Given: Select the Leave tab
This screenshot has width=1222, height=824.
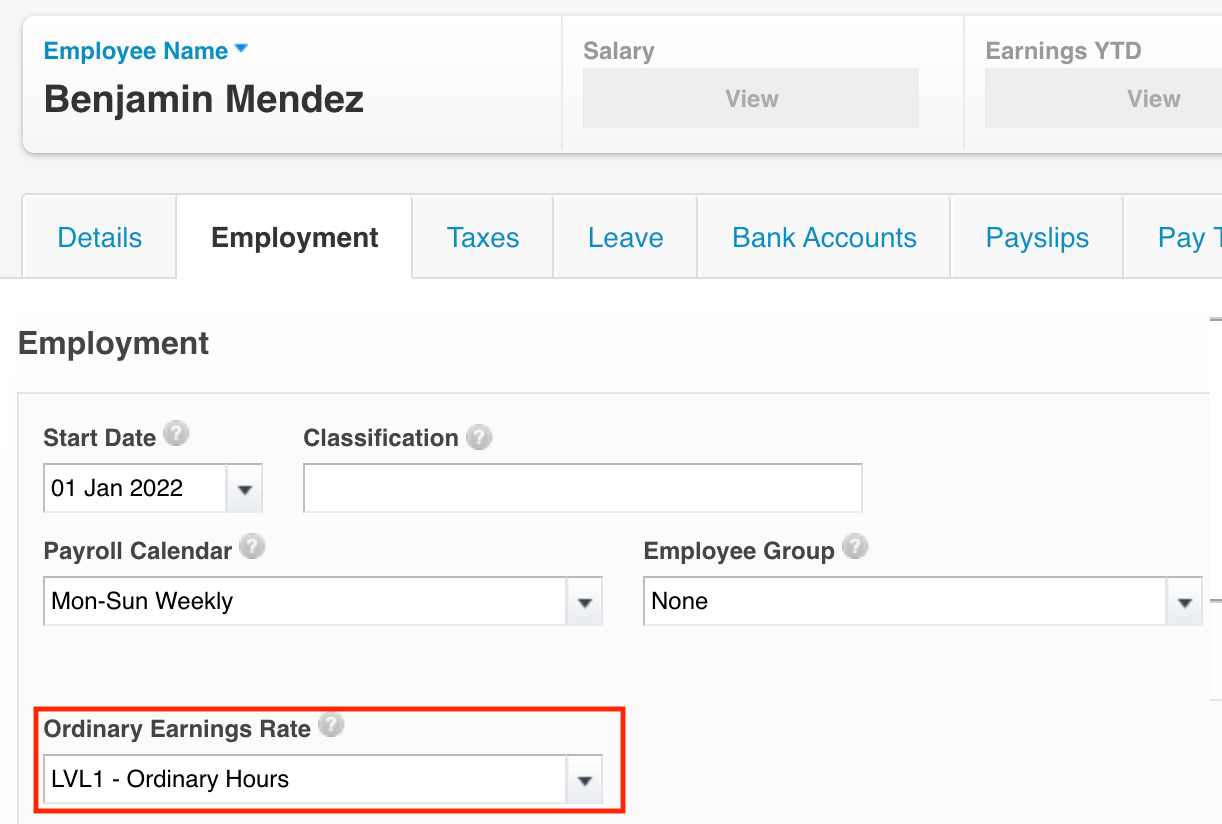Looking at the screenshot, I should pos(625,237).
